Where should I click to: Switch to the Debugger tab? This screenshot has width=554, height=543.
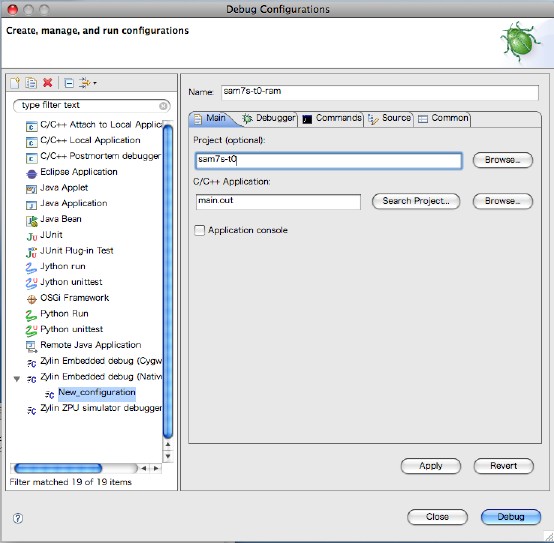(x=269, y=118)
